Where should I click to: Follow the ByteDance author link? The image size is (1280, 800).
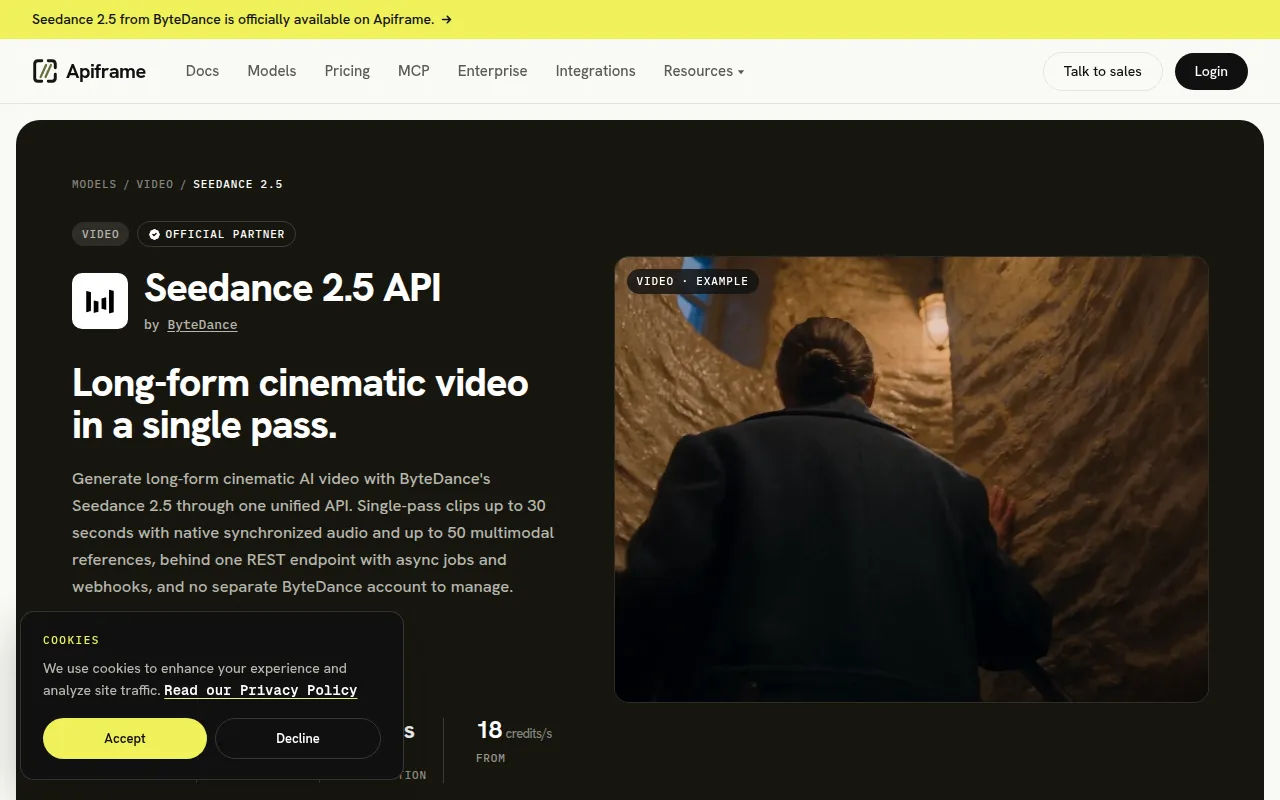point(202,324)
